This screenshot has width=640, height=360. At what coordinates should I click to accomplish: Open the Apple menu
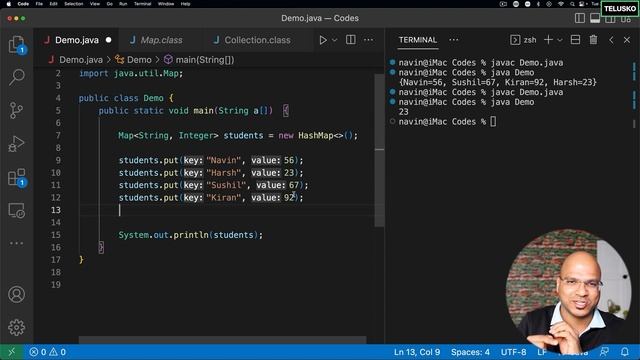(9, 4)
